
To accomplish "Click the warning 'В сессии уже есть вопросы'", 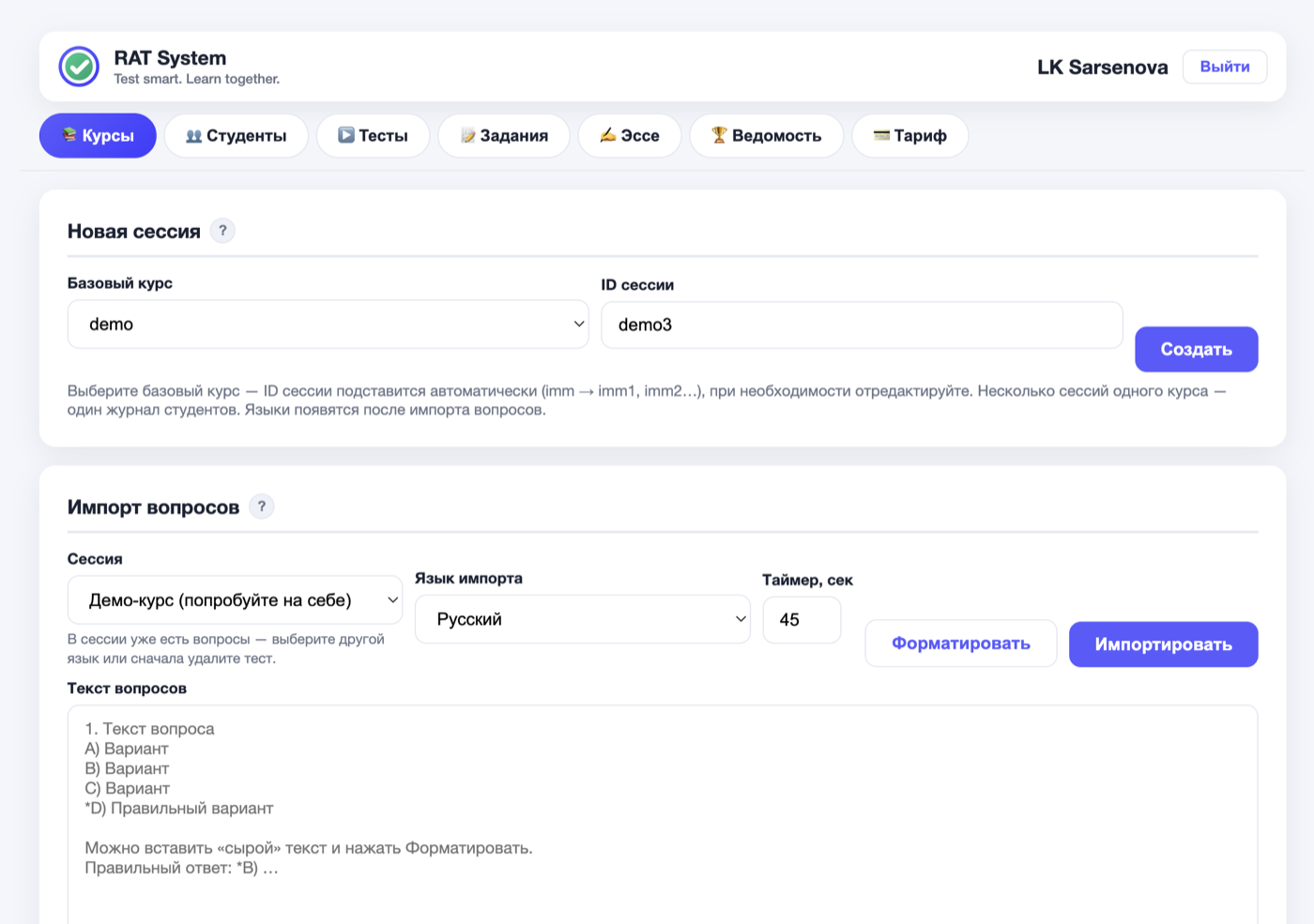I will click(226, 649).
